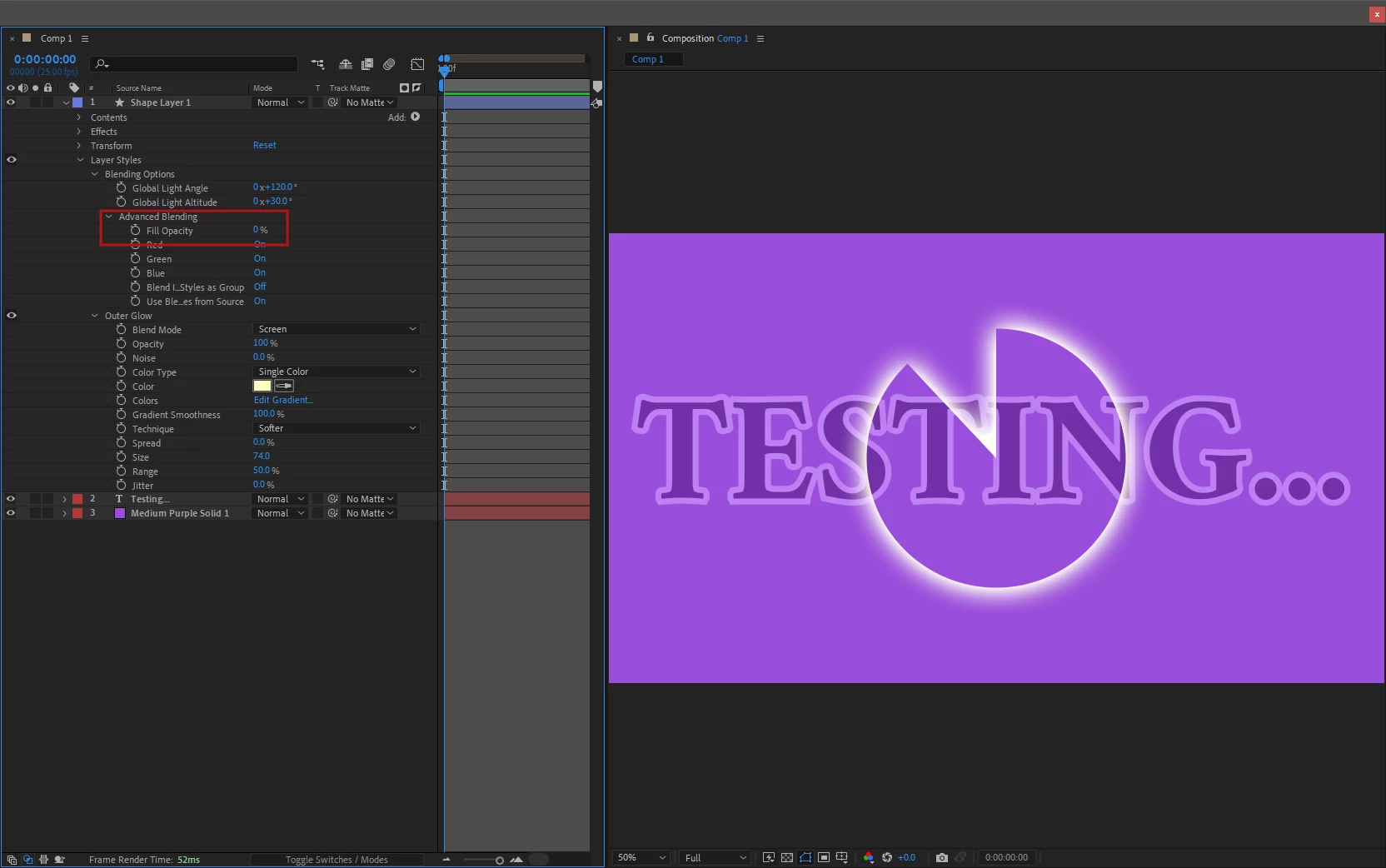Open Grid and Guide Options icon
1386x868 pixels.
(842, 857)
